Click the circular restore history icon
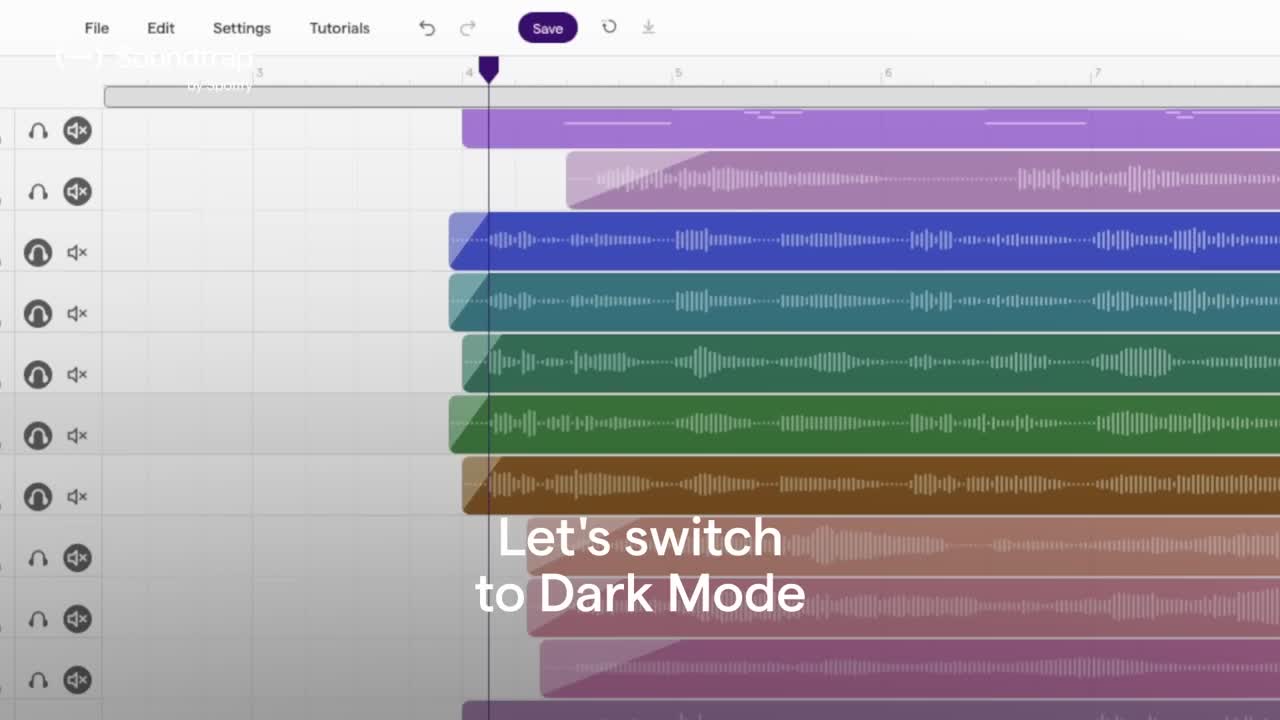Screen dimensions: 1280x720 [x=609, y=27]
